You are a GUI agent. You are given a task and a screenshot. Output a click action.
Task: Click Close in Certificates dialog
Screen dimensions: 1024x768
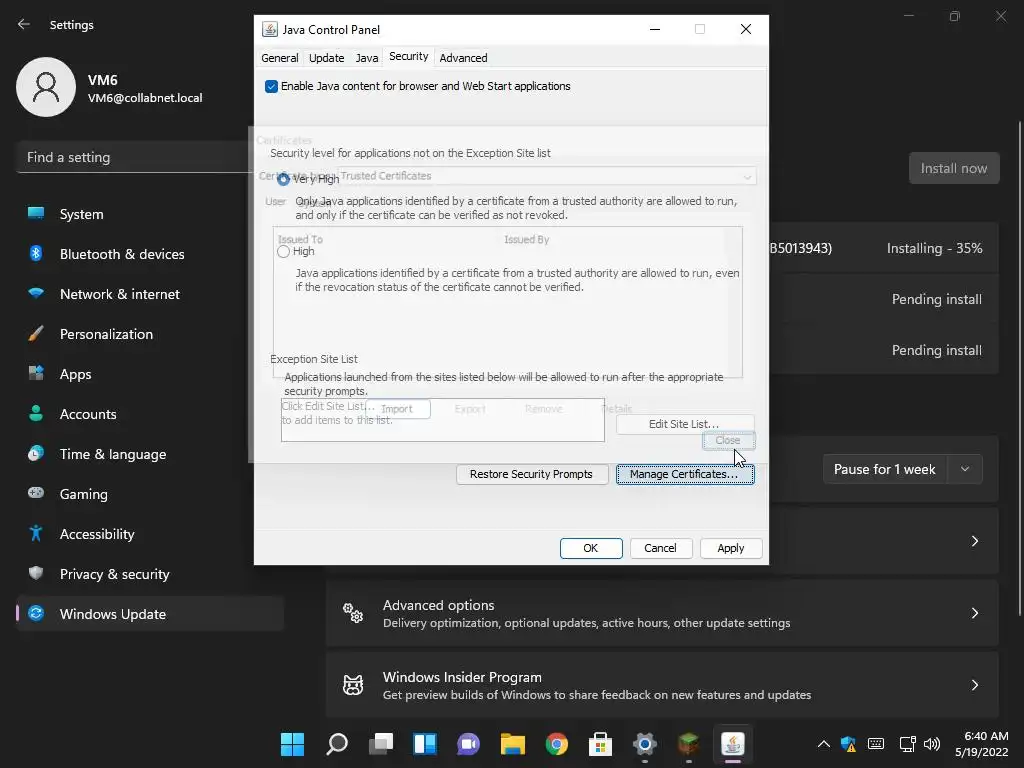728,441
